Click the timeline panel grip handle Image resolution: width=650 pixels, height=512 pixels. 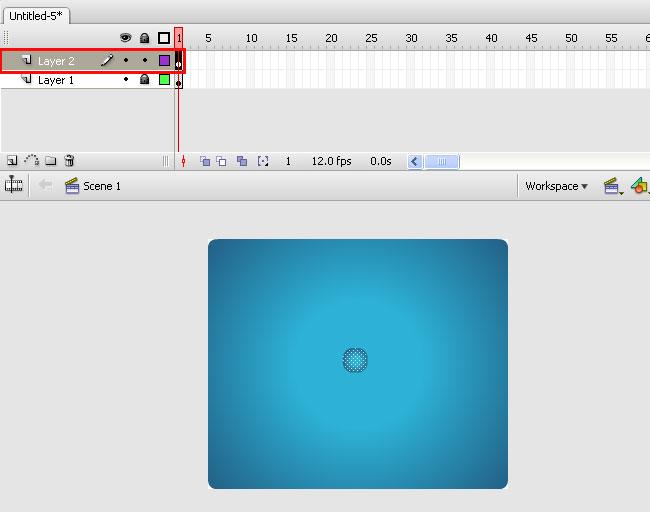(5, 38)
